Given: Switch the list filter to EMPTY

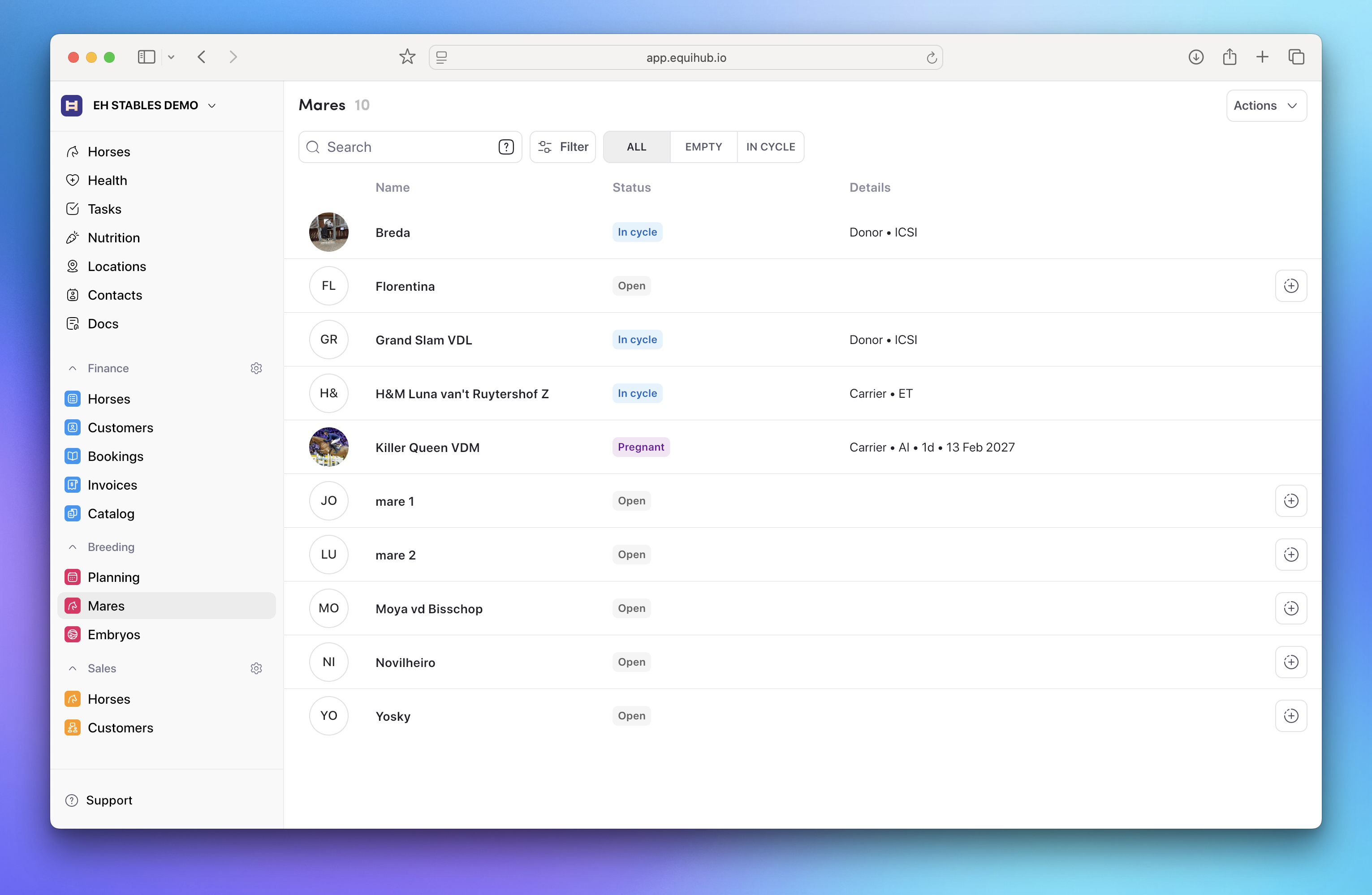Looking at the screenshot, I should [703, 147].
